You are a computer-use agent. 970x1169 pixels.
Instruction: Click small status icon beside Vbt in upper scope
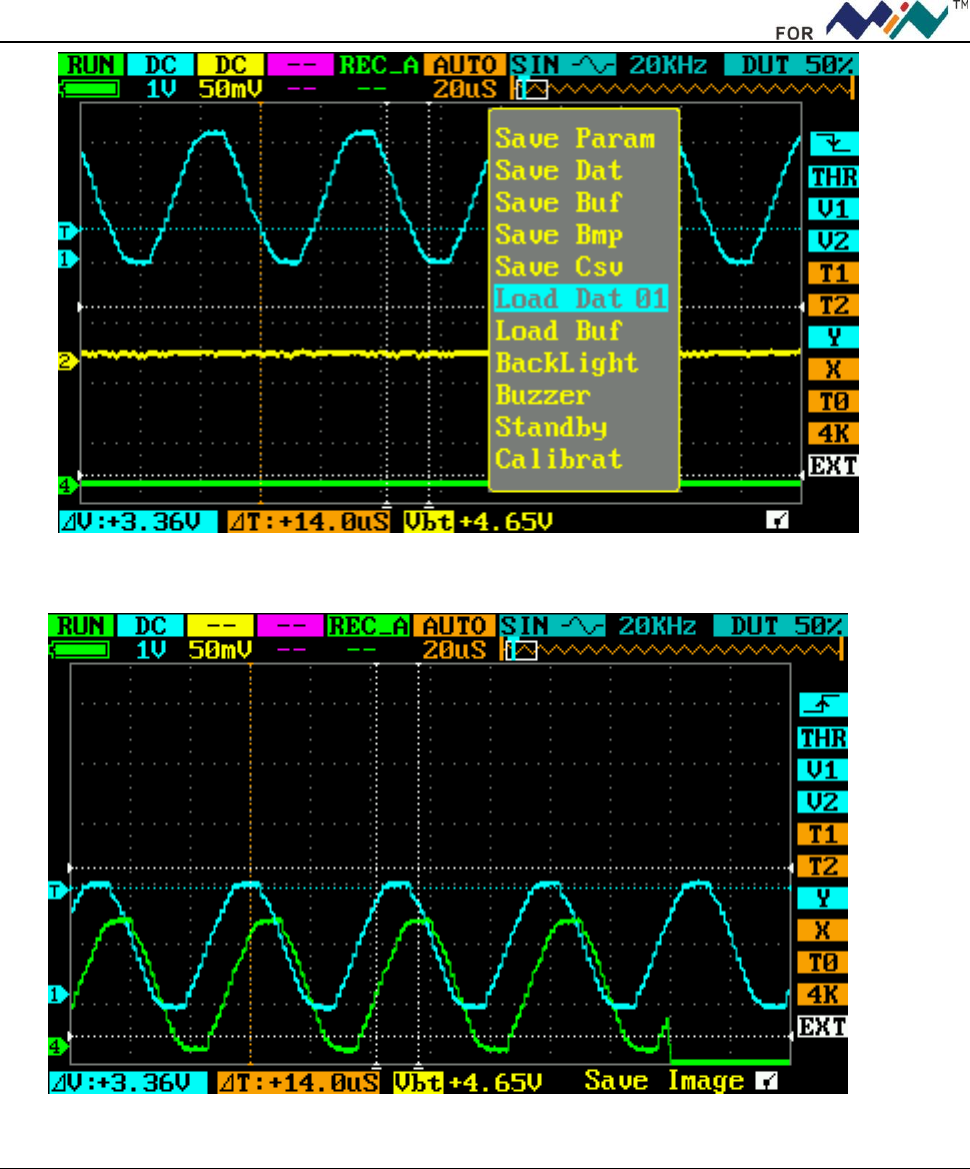pos(777,520)
